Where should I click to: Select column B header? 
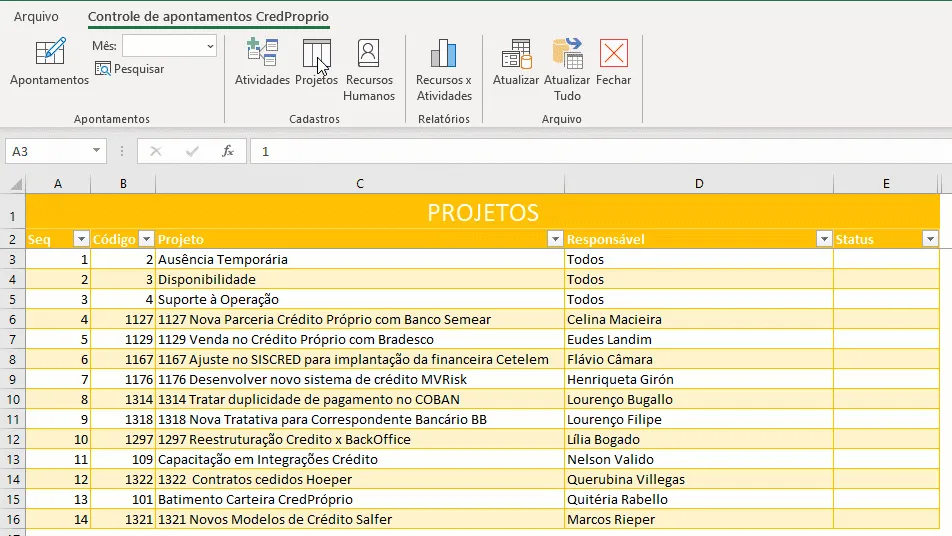(x=123, y=184)
